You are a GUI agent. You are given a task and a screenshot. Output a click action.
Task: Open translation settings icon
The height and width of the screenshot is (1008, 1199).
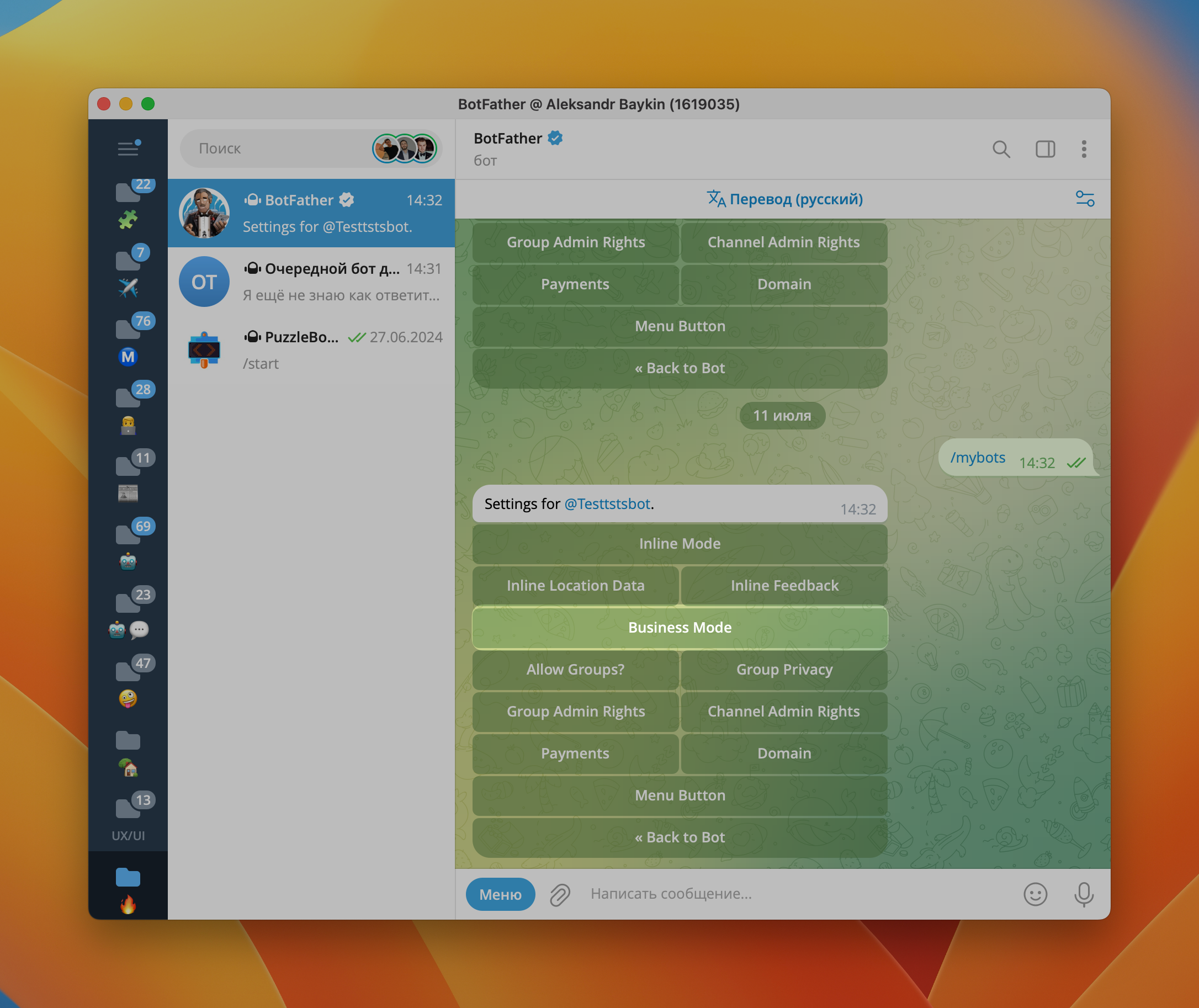[1085, 199]
